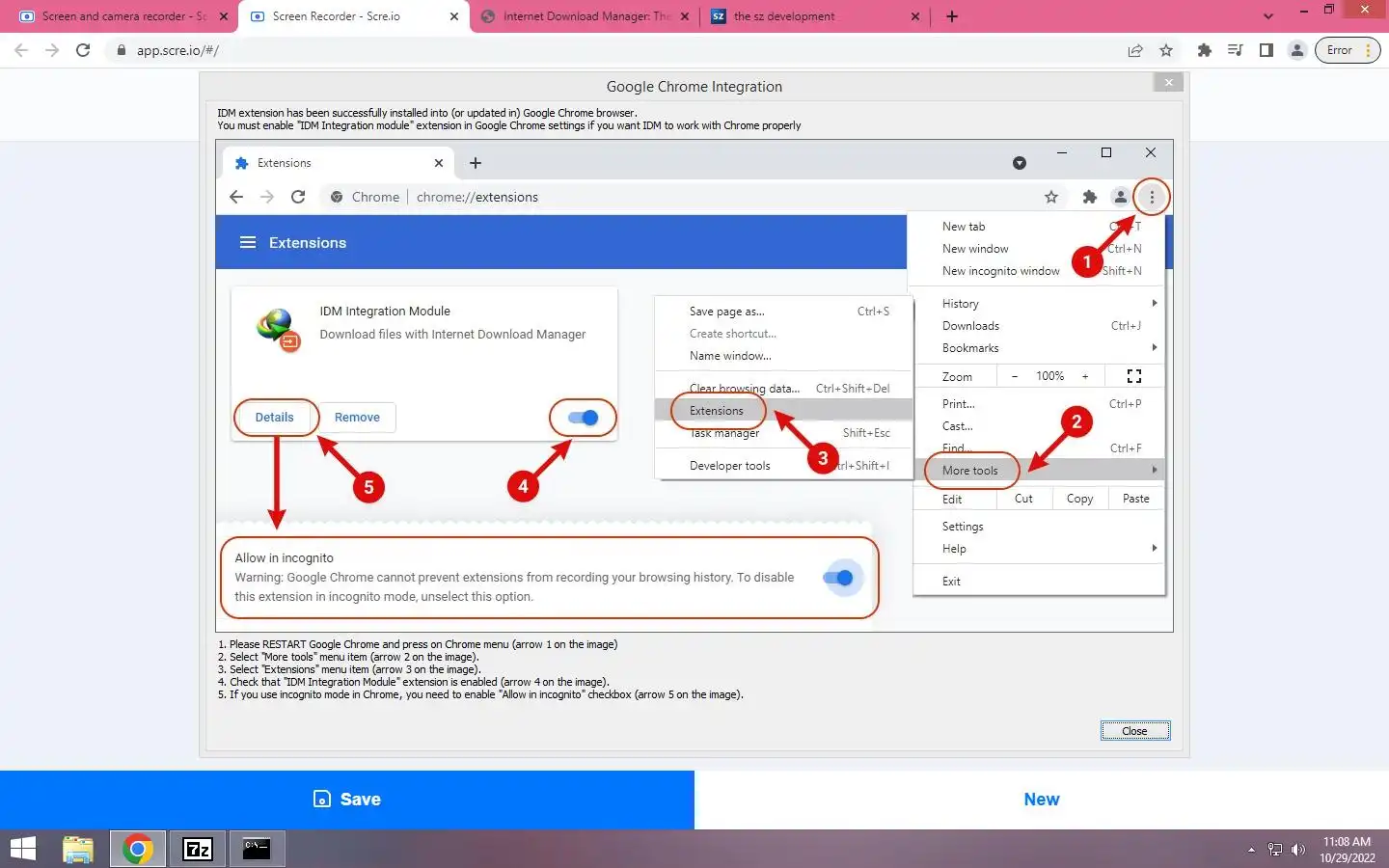
Task: Close the Screen Recorder - Scre.io tab
Action: point(455,16)
